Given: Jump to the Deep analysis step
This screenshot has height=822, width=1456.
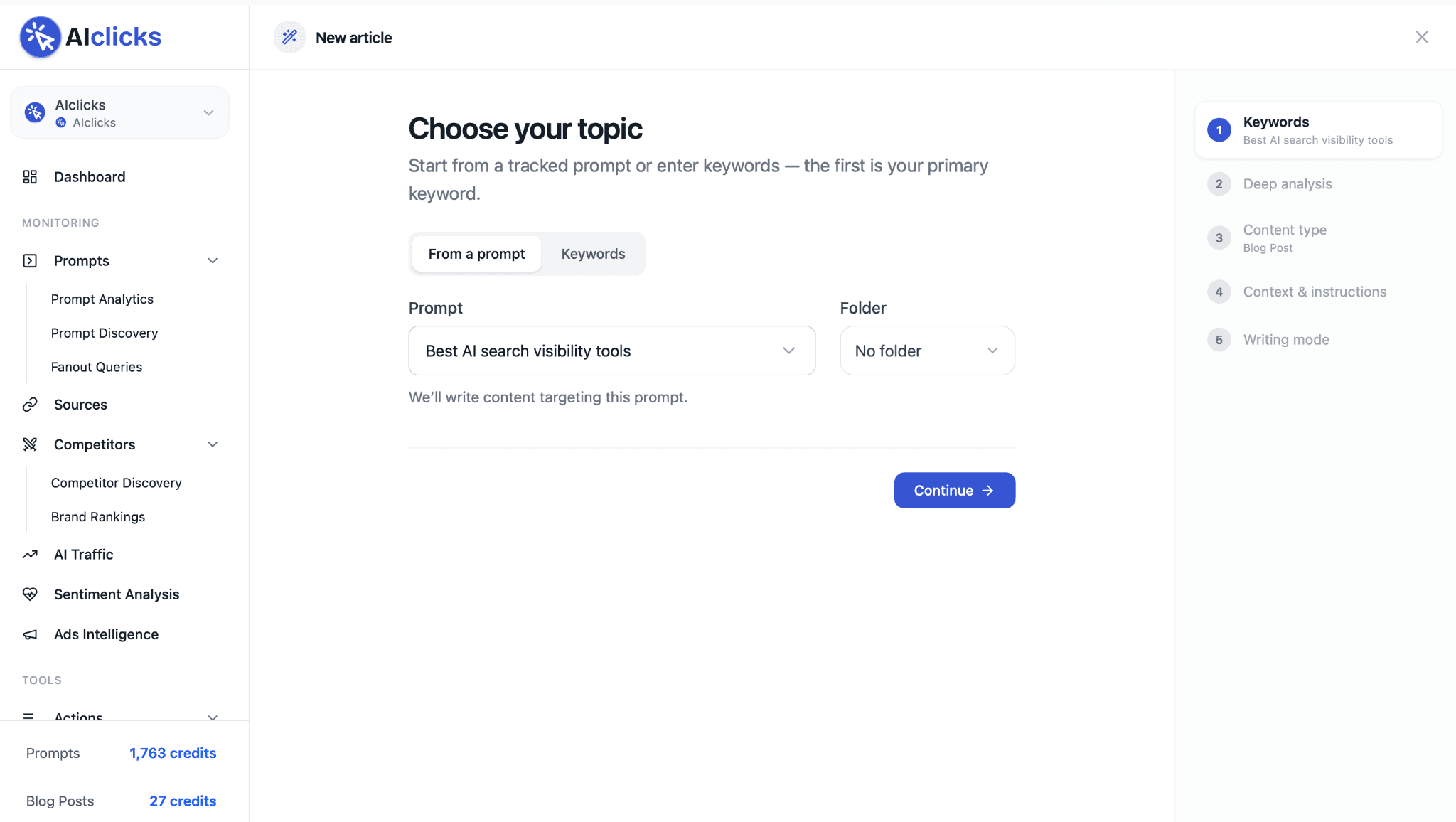Looking at the screenshot, I should point(1287,184).
